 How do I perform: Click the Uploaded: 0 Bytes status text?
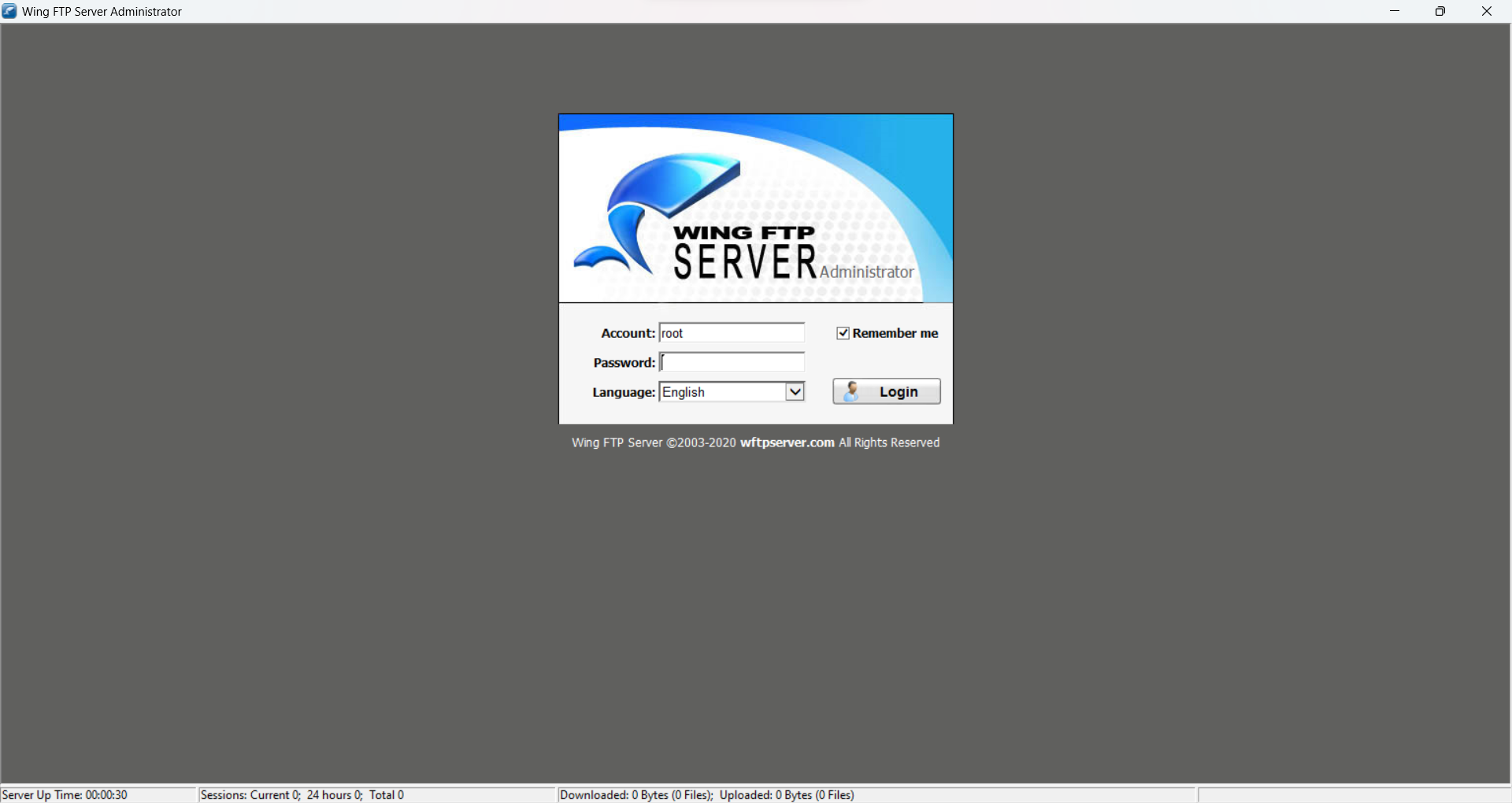click(x=787, y=795)
